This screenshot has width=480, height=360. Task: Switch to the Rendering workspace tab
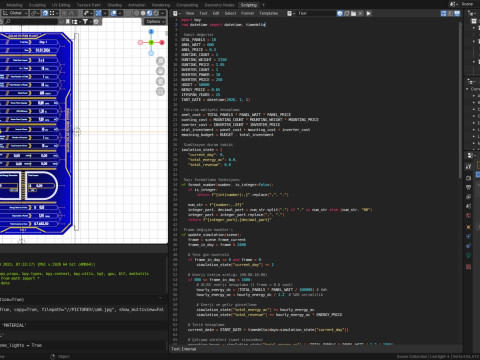(161, 5)
